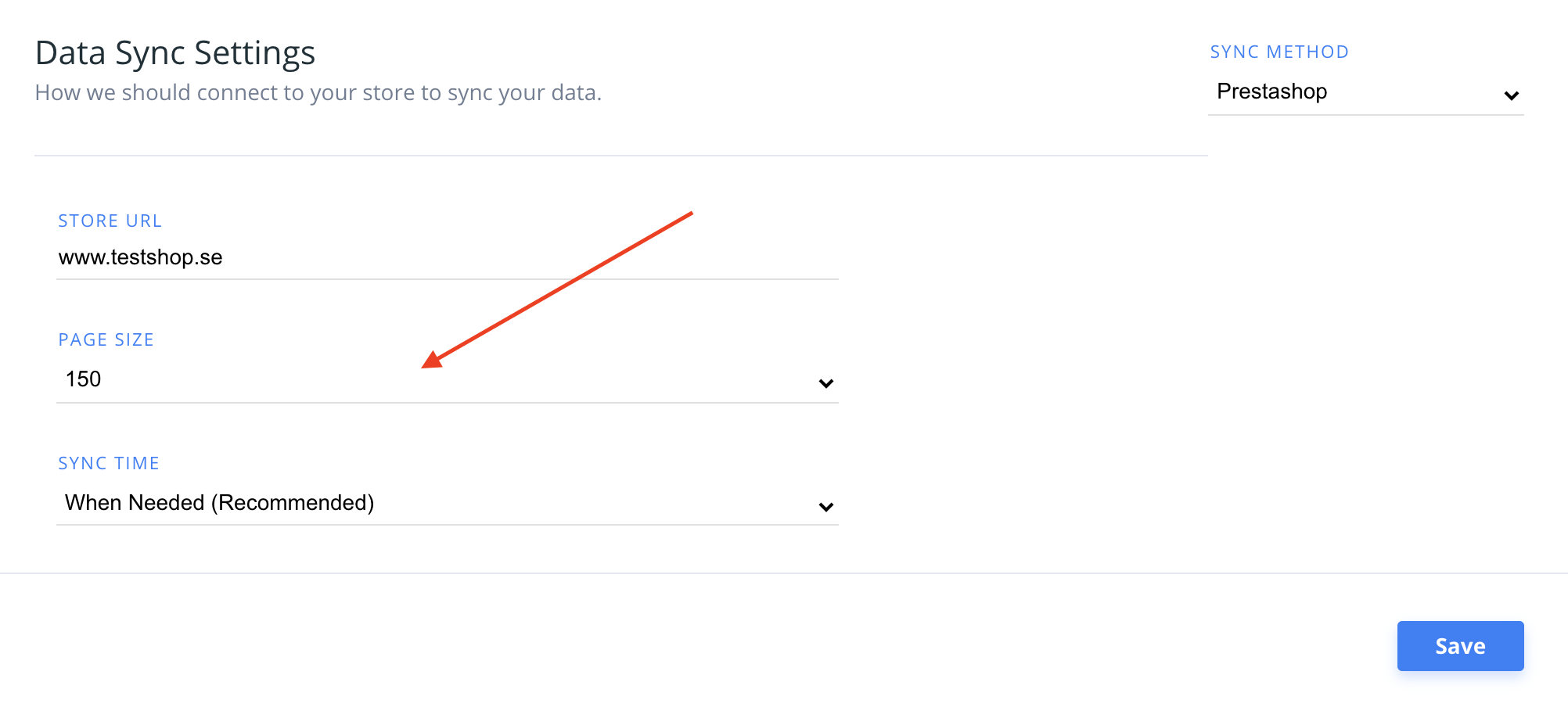The width and height of the screenshot is (1568, 718).
Task: Click the PAGE SIZE label
Action: click(x=106, y=340)
